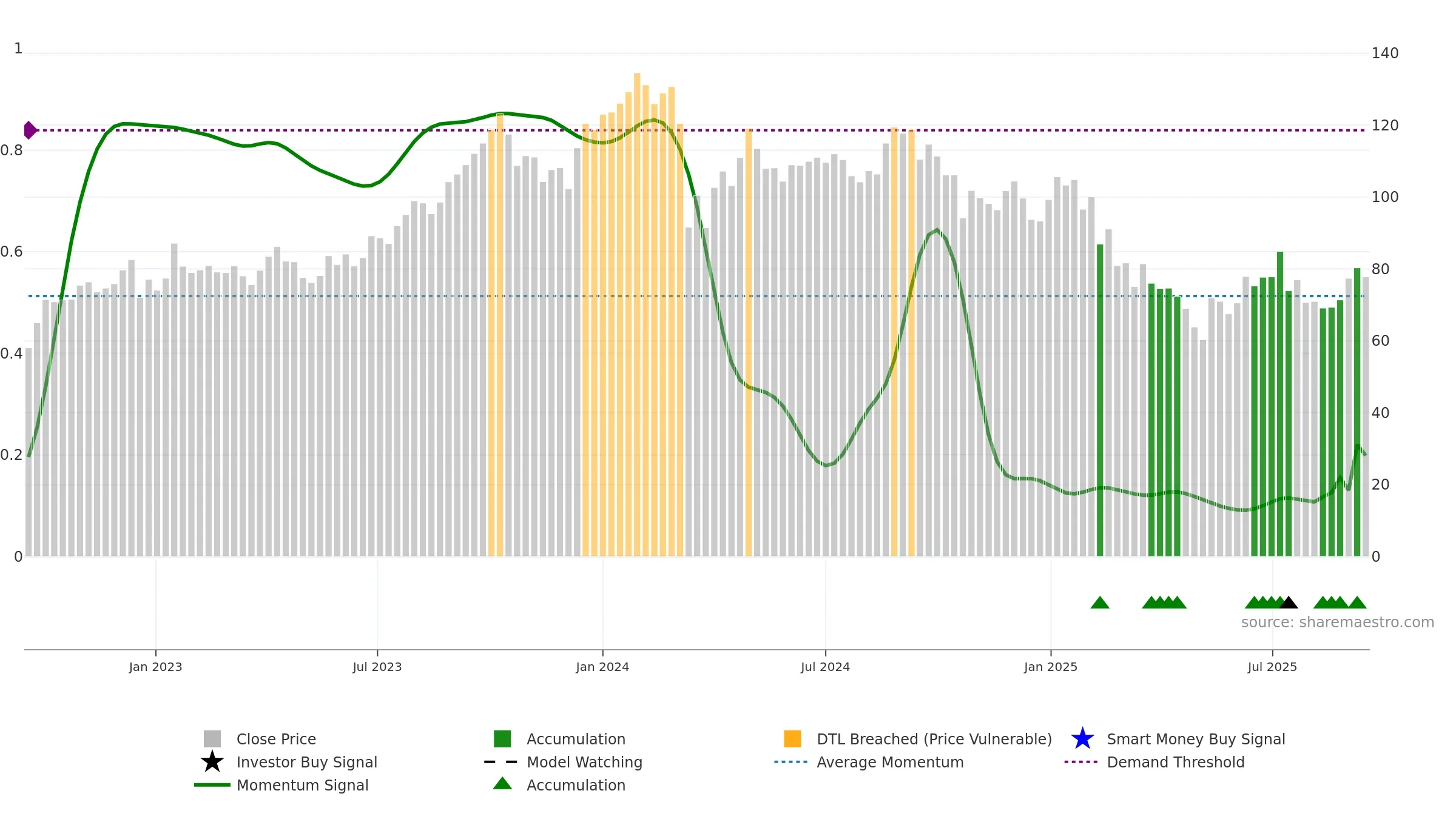Click the orange DTL Breached legend square

click(x=792, y=738)
